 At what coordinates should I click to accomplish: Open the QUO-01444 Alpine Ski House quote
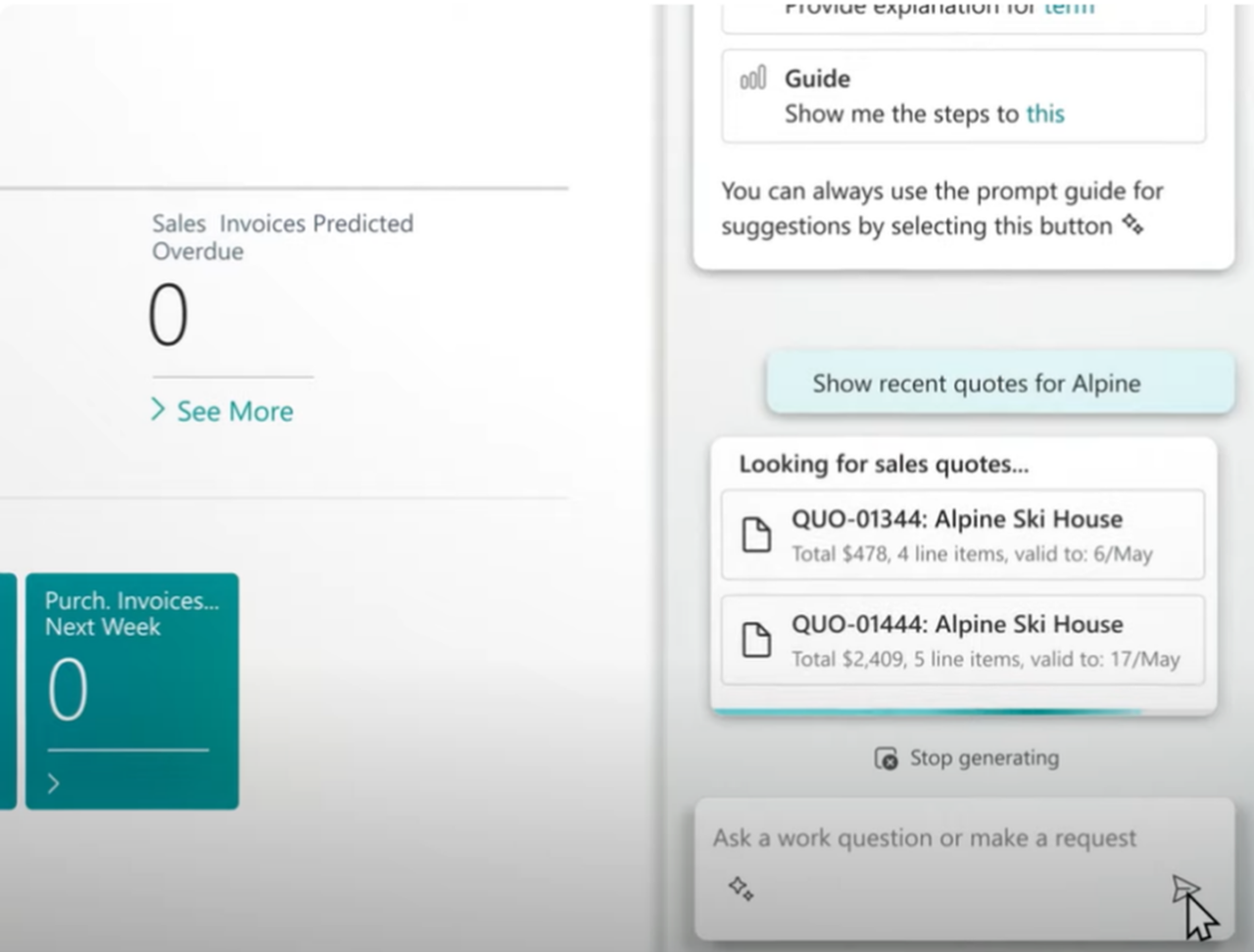click(963, 641)
